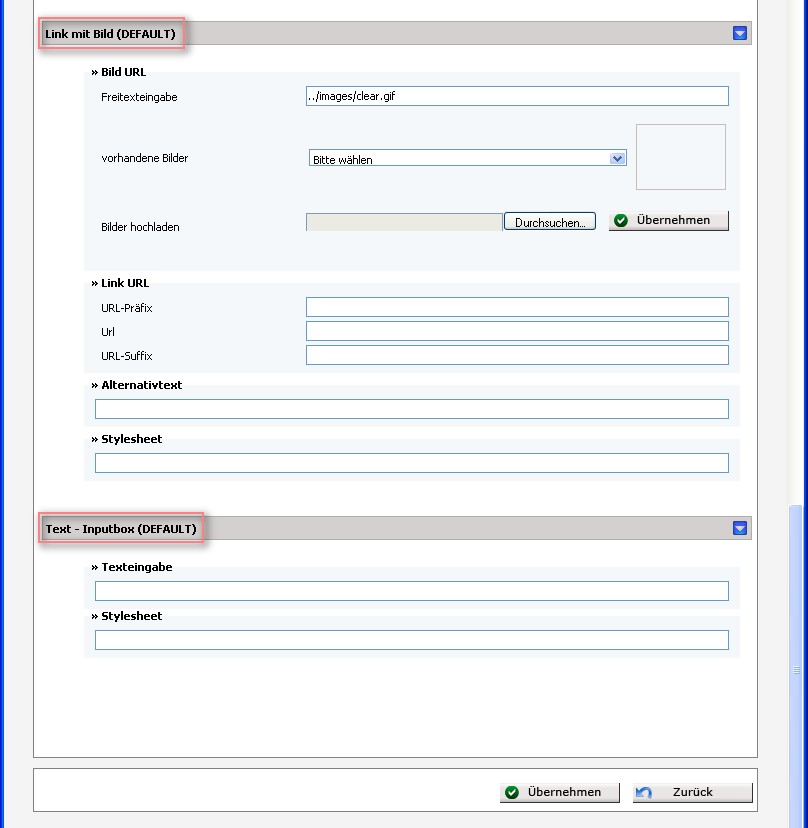Click the Alternativtext input field
The height and width of the screenshot is (828, 808).
pos(412,409)
